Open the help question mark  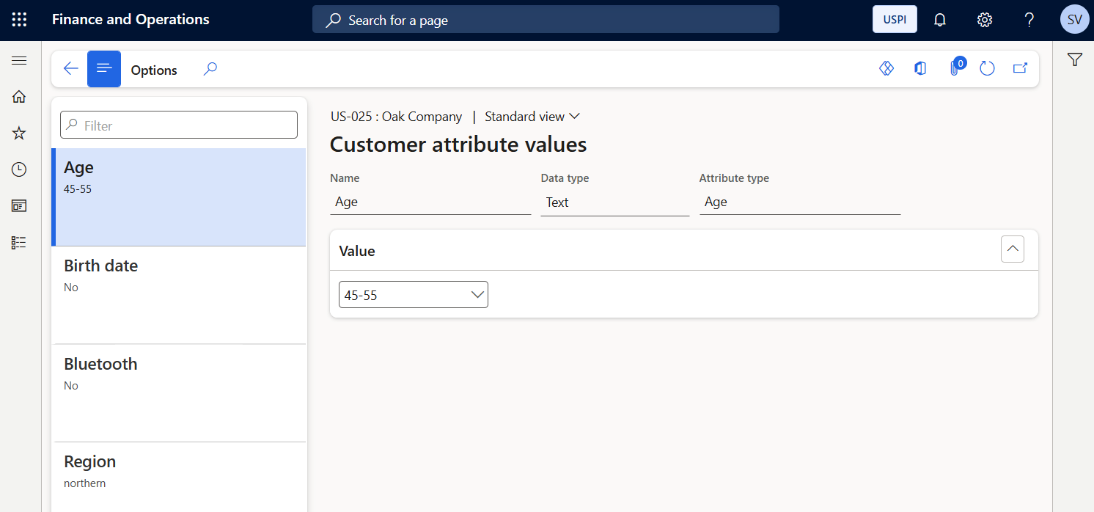point(1029,20)
